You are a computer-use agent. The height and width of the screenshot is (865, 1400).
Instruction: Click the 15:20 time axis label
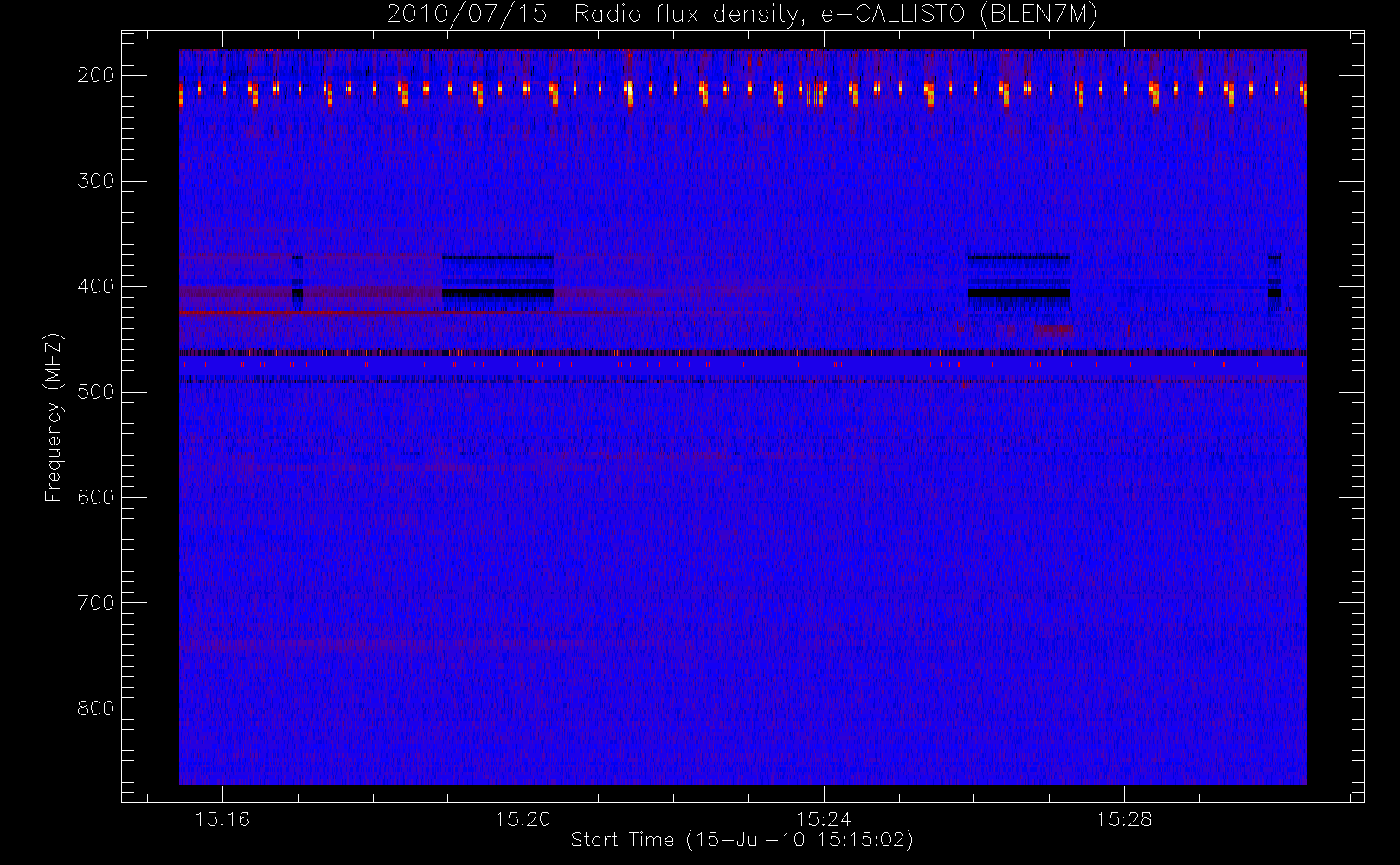pos(523,819)
